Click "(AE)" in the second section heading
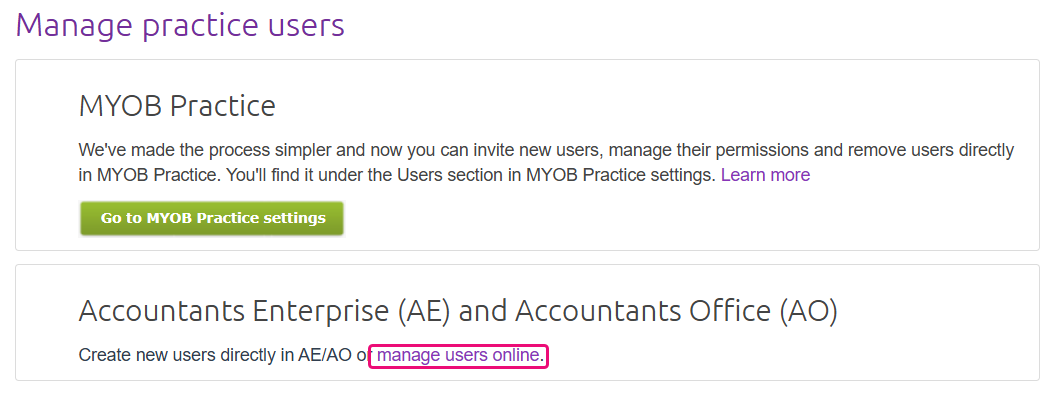Image resolution: width=1062 pixels, height=405 pixels. click(x=426, y=311)
